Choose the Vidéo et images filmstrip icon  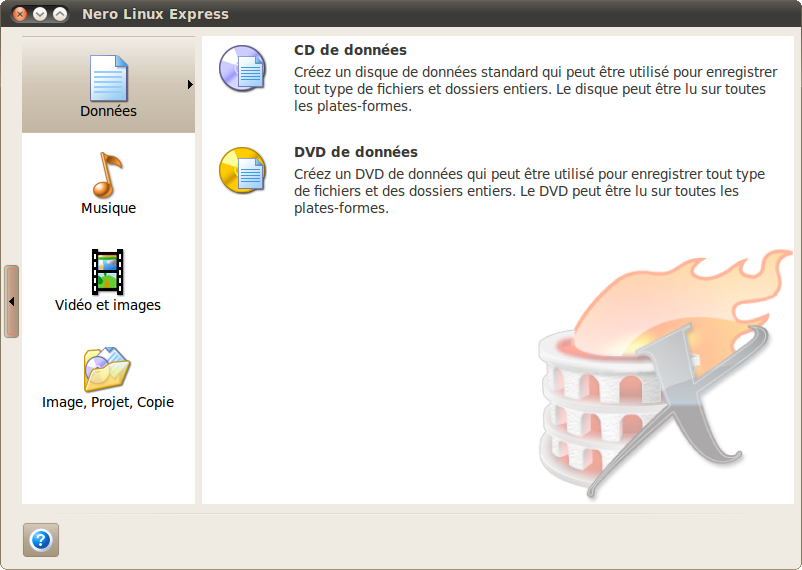[x=107, y=272]
